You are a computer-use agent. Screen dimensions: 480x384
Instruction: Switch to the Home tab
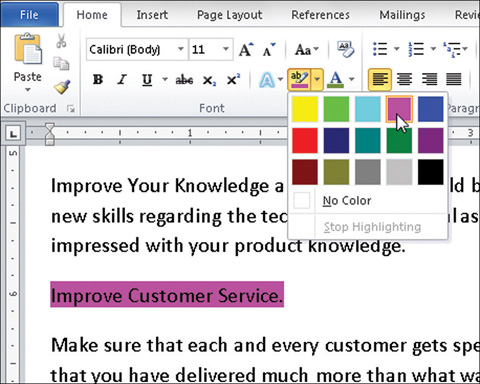pos(92,15)
